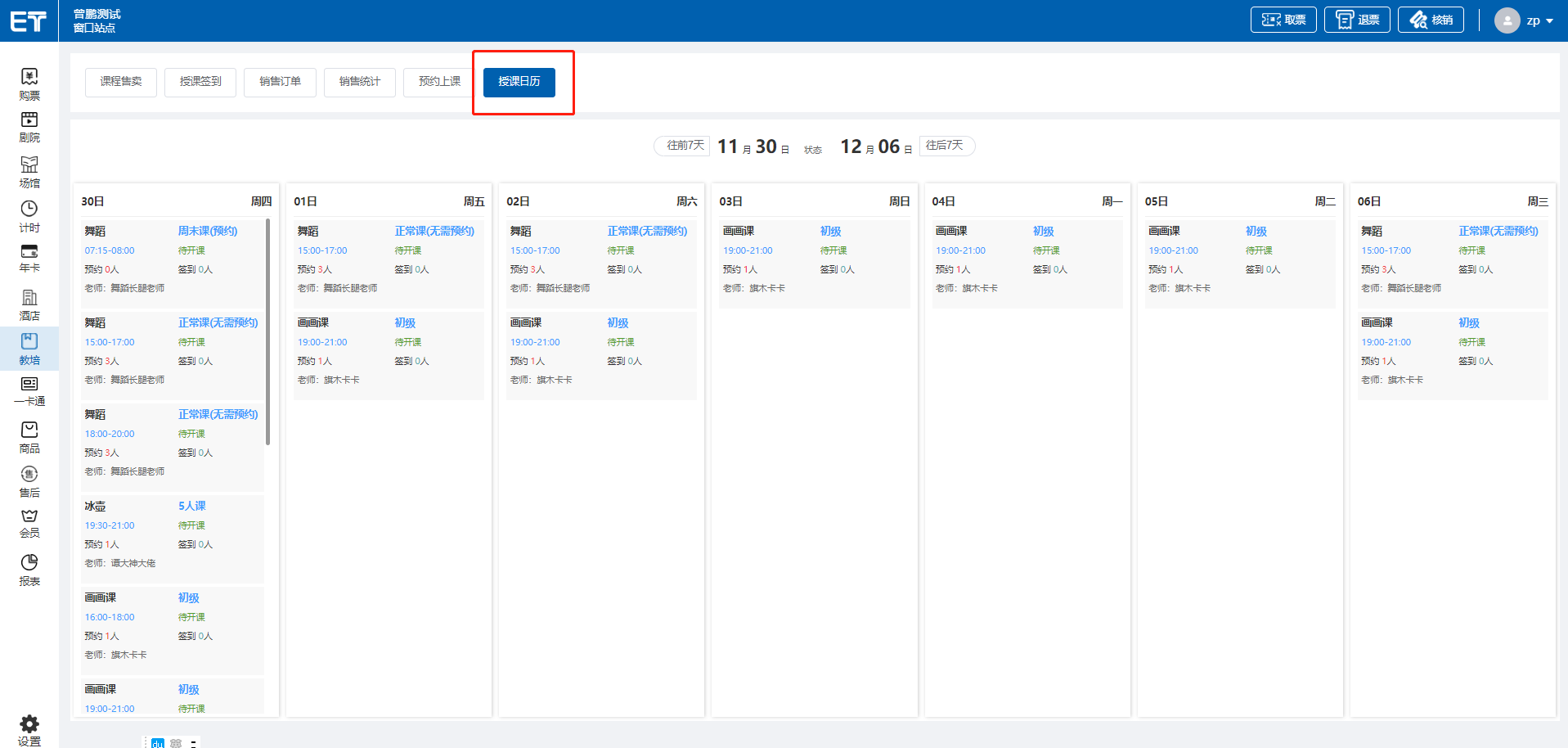Open the 冰壶 5人课 class card
1568x748 pixels.
[173, 534]
